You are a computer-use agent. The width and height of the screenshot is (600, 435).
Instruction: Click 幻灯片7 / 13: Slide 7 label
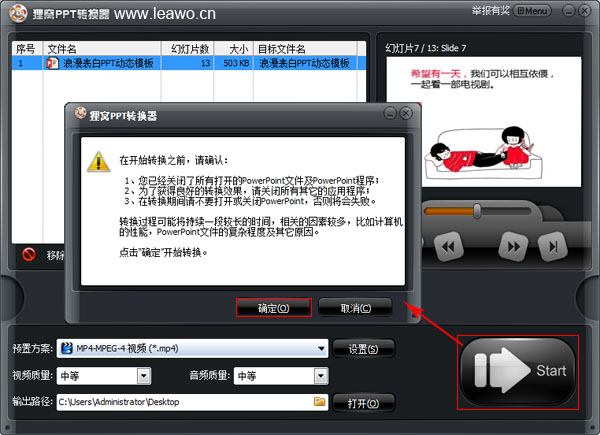click(426, 48)
